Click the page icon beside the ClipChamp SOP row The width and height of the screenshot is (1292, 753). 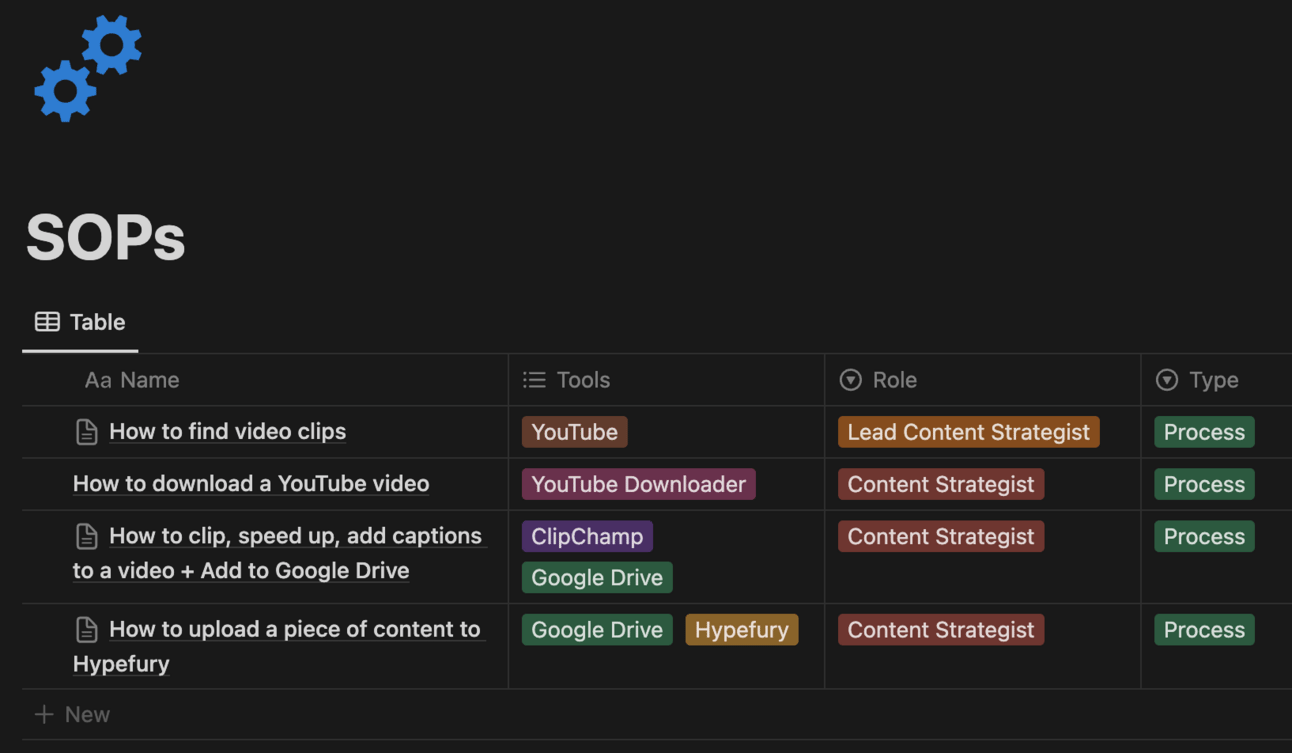[x=87, y=536]
